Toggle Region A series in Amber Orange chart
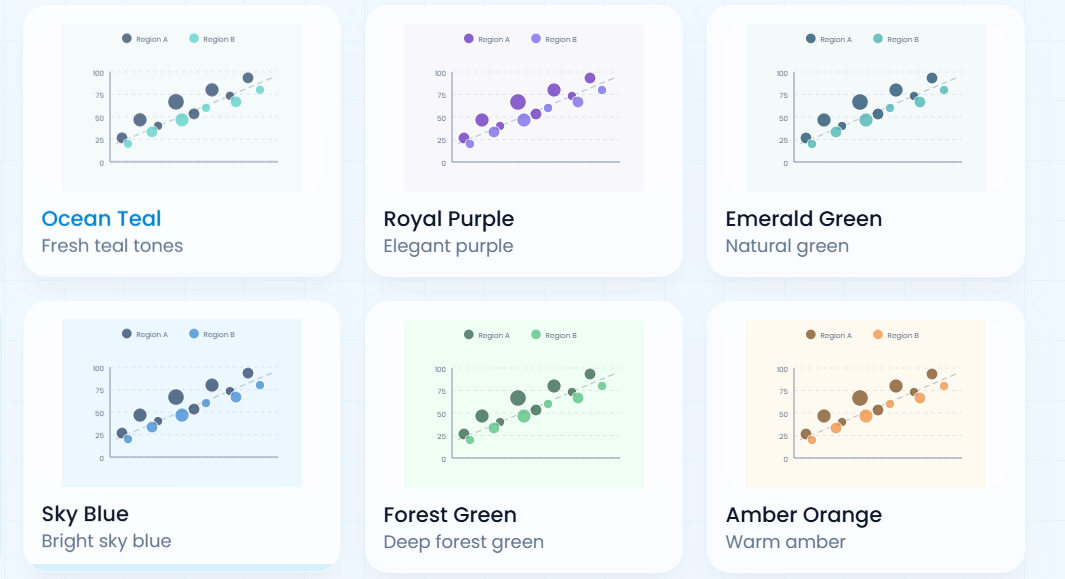 point(811,335)
